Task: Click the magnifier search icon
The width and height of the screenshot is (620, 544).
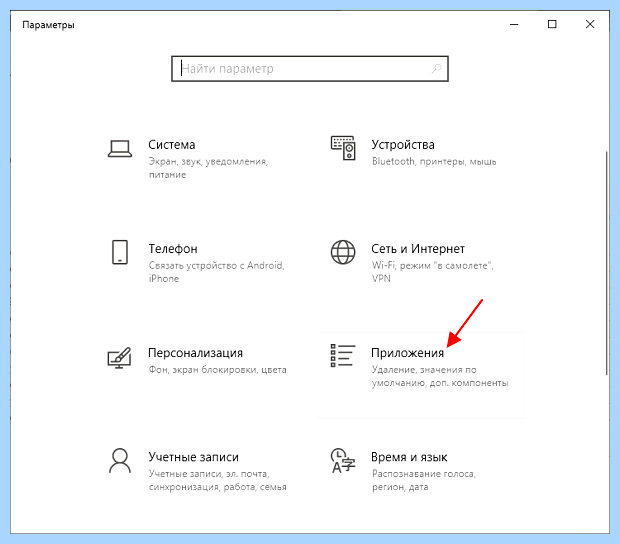Action: point(436,69)
